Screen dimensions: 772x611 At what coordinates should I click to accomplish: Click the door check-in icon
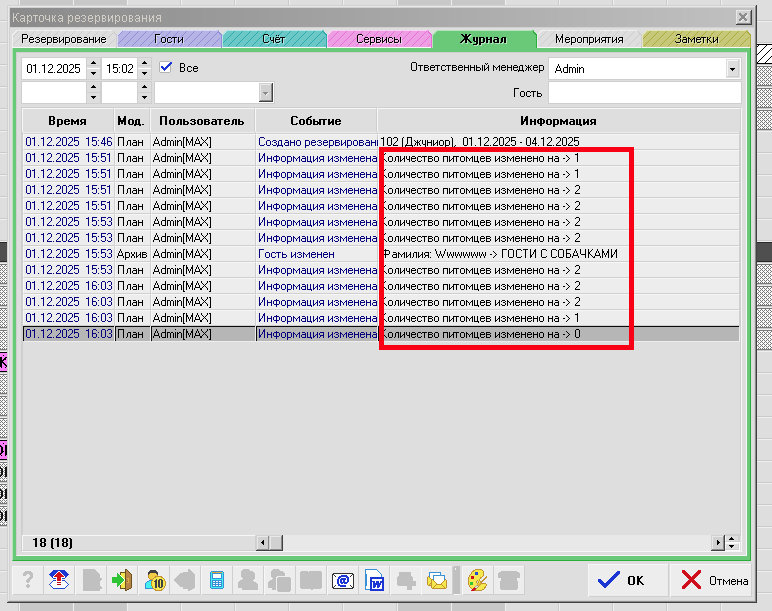[x=122, y=580]
